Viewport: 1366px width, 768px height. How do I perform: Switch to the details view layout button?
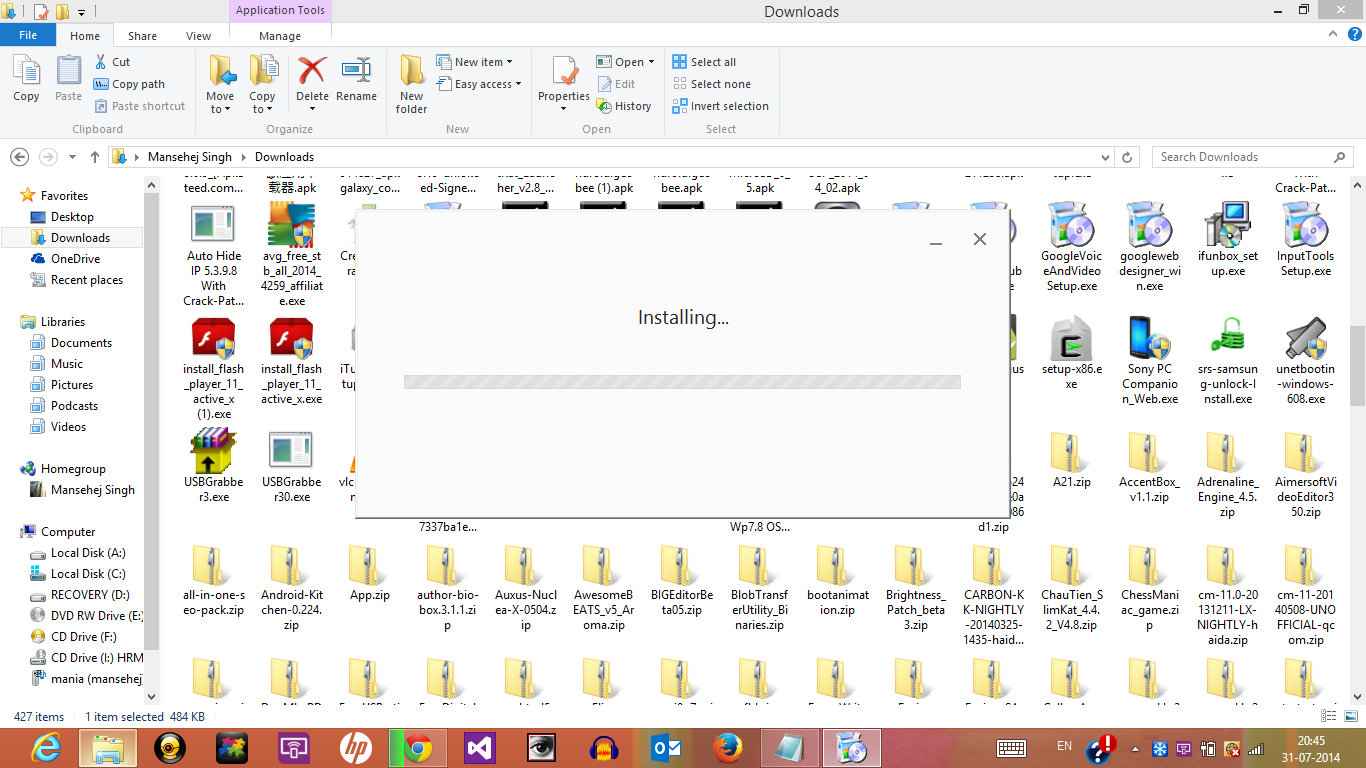pyautogui.click(x=1330, y=716)
